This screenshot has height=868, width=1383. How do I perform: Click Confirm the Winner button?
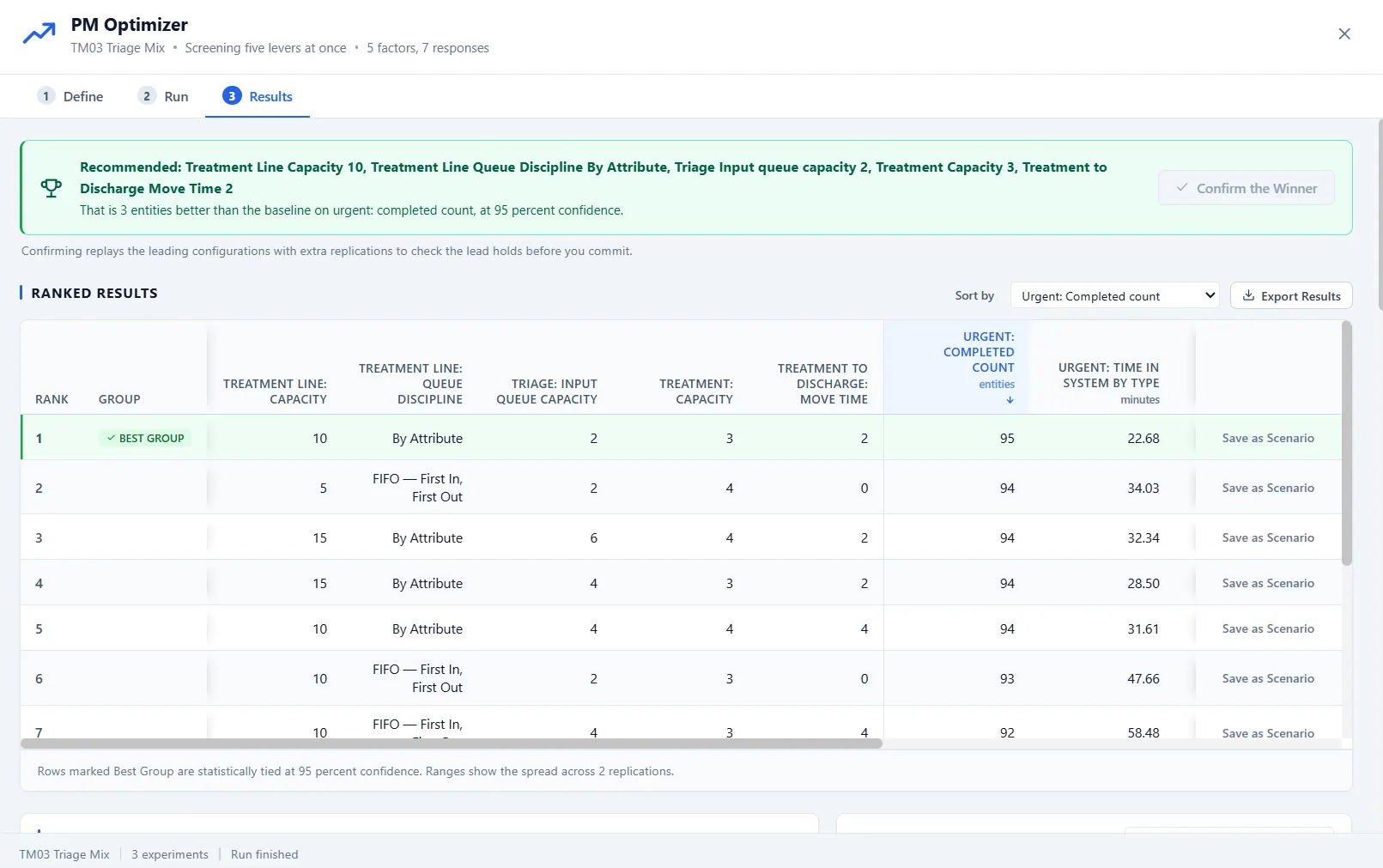coord(1247,188)
